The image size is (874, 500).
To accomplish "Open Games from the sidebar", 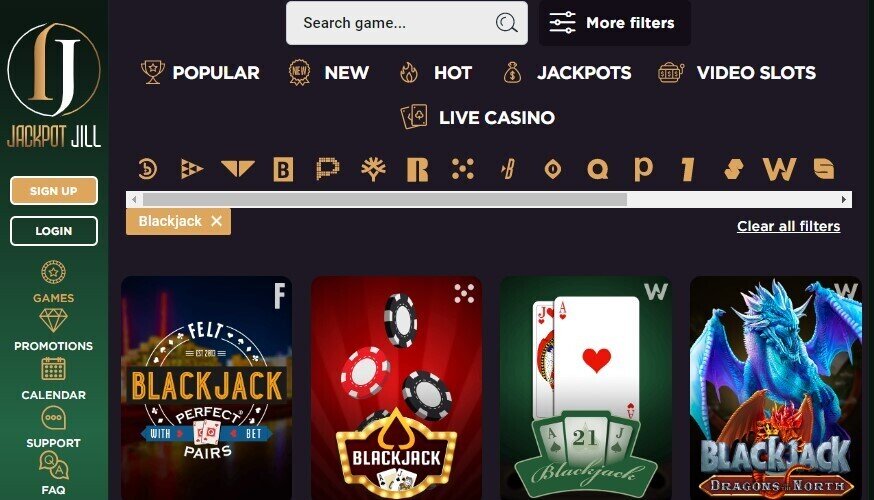I will [54, 282].
